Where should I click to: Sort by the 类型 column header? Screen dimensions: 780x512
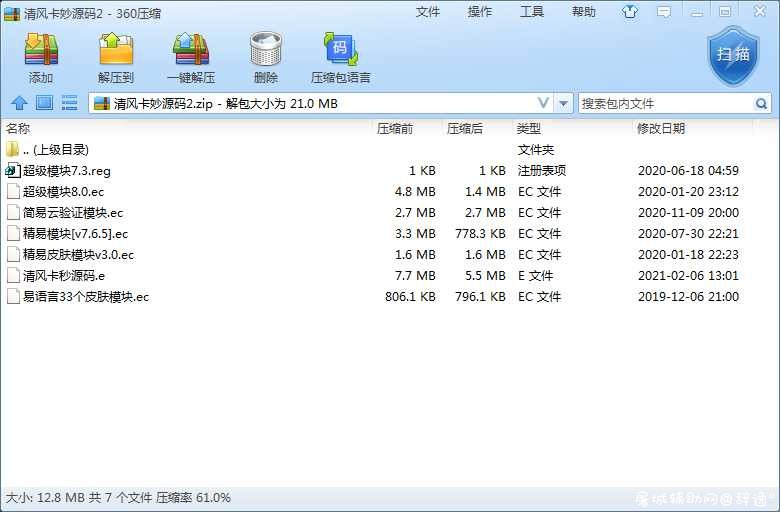(x=528, y=128)
